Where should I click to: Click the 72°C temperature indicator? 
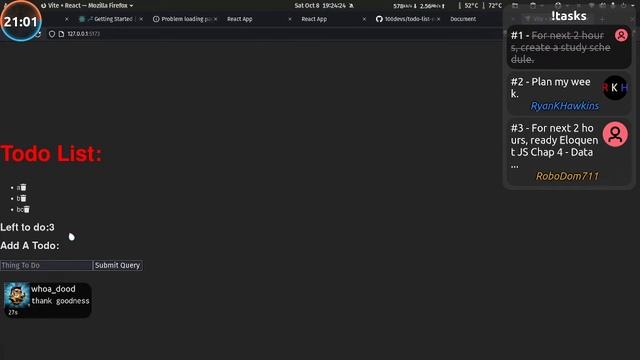495,6
